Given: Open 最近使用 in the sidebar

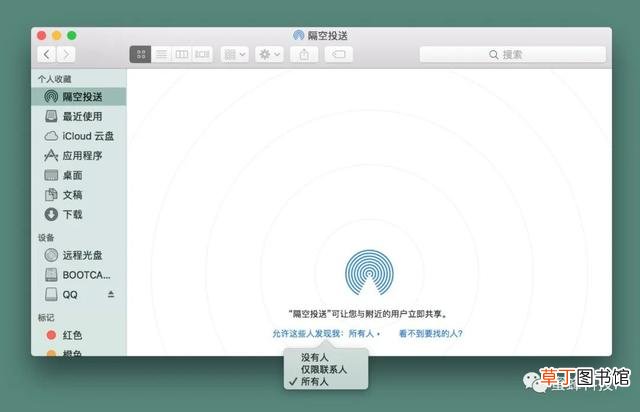Looking at the screenshot, I should click(x=79, y=116).
